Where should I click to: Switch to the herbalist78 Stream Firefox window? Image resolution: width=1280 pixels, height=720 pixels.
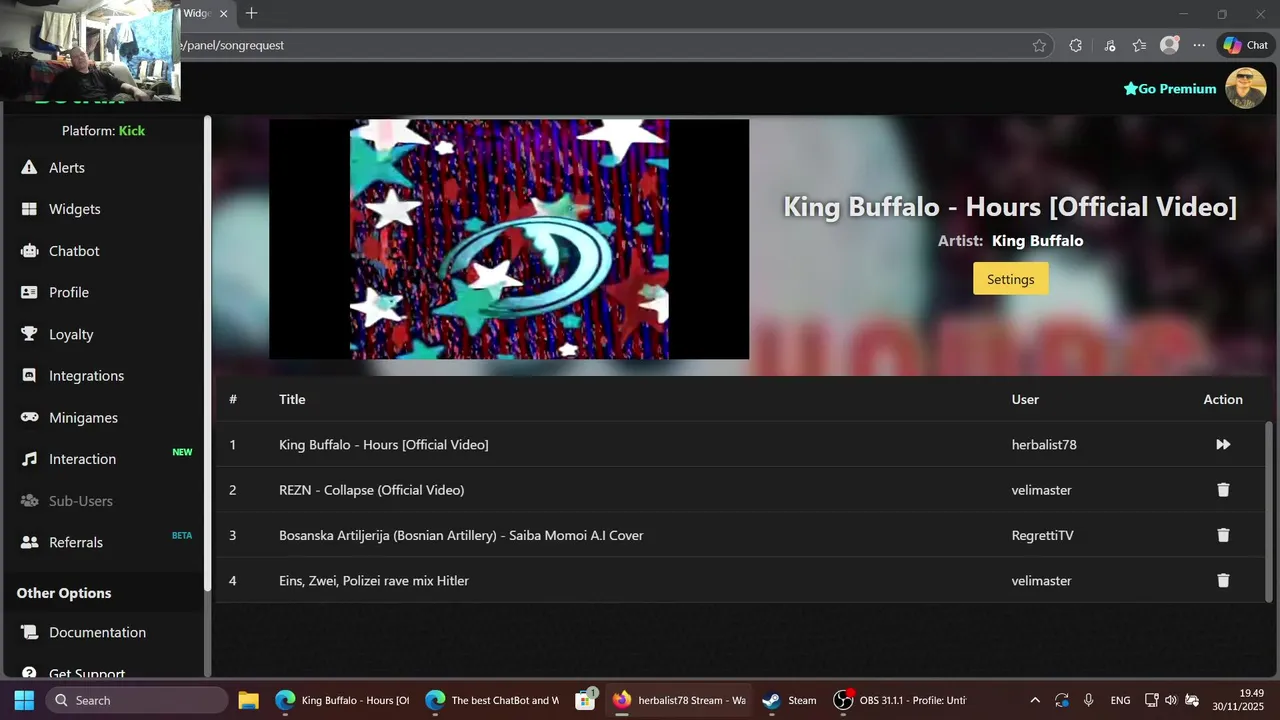pos(679,700)
